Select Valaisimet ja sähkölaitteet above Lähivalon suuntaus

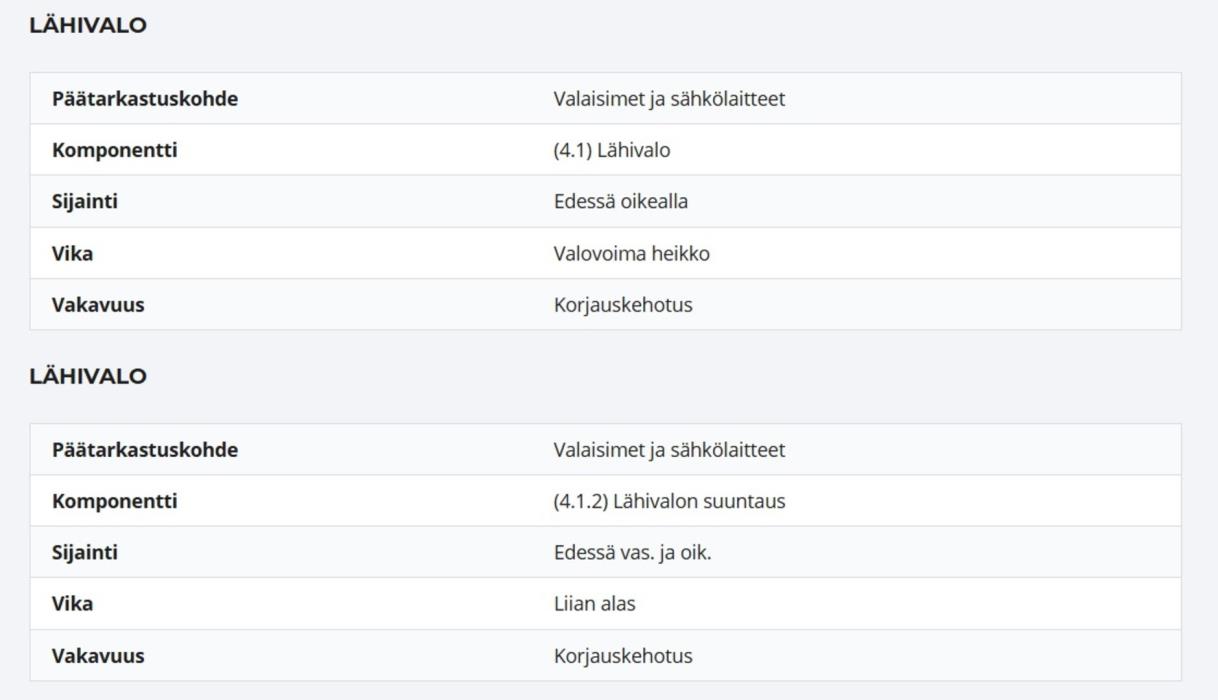(669, 450)
